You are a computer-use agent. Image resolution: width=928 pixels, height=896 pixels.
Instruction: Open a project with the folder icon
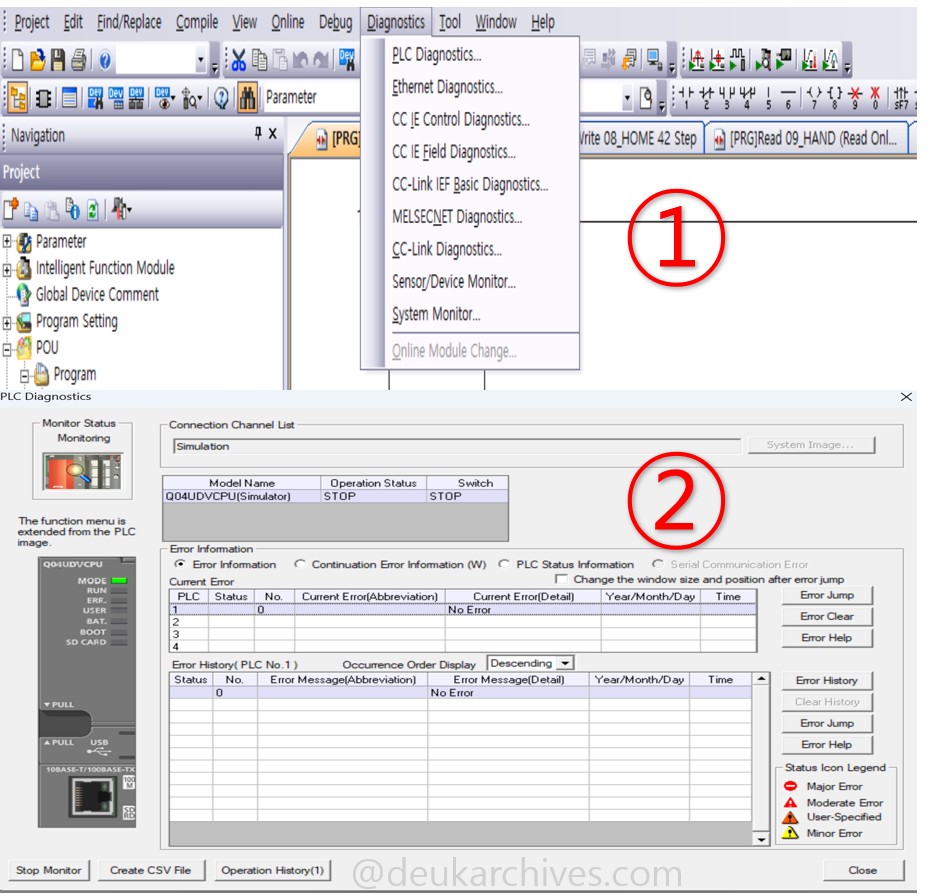pyautogui.click(x=37, y=60)
